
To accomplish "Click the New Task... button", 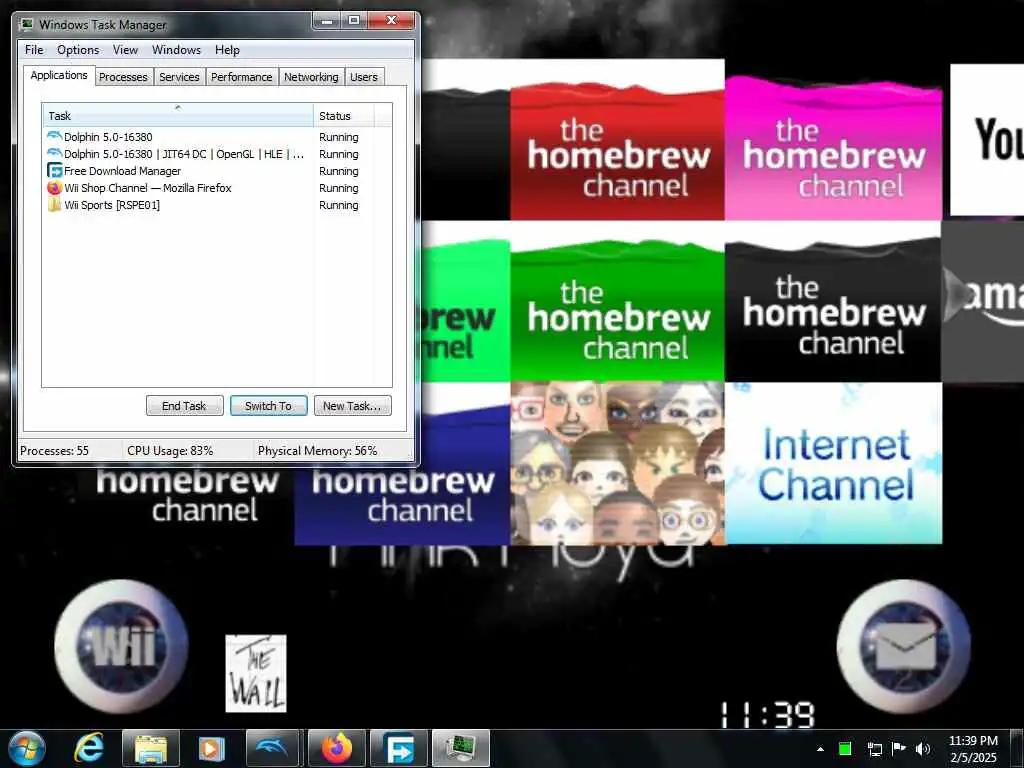I will click(x=353, y=406).
